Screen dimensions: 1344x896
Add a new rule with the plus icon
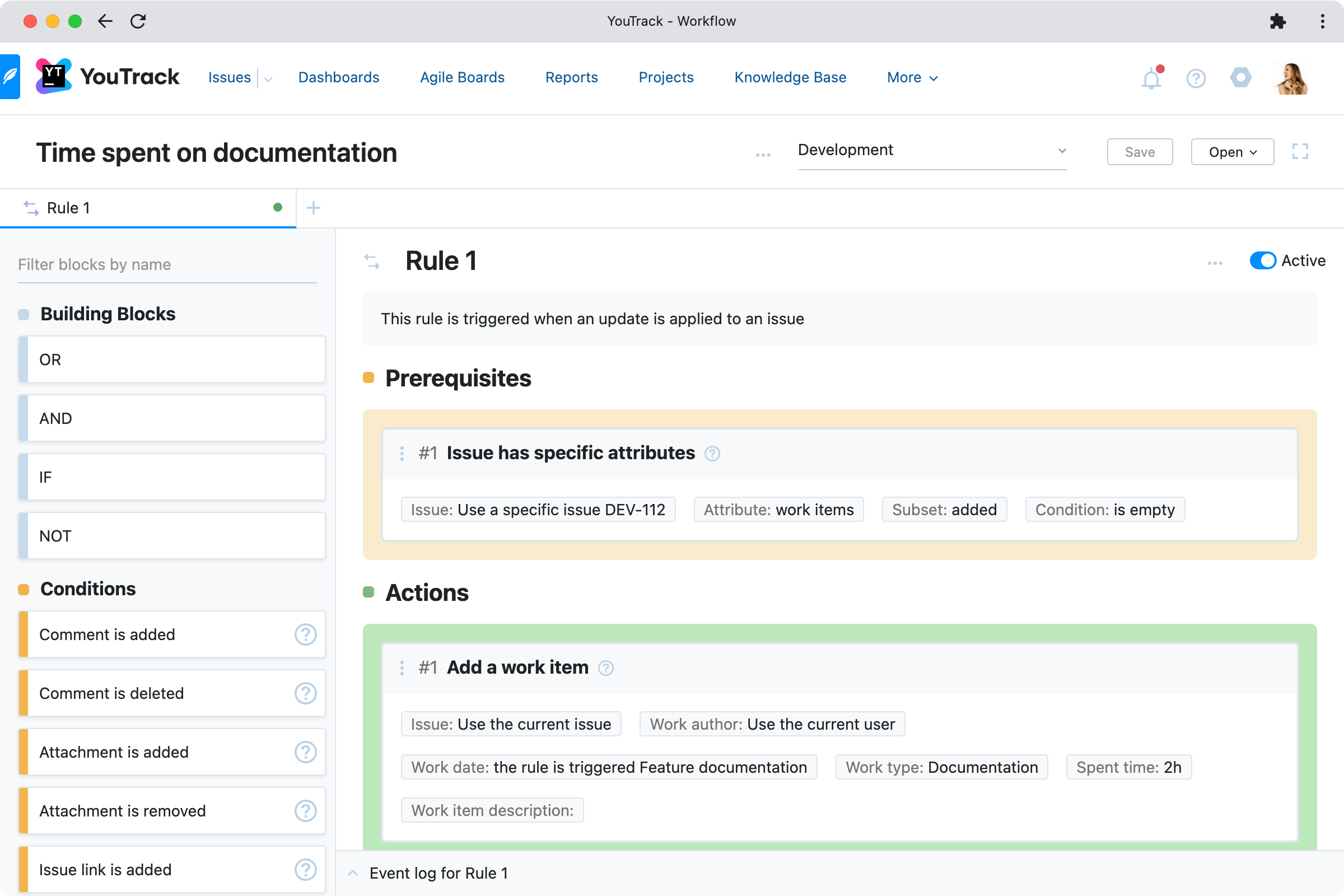(313, 207)
